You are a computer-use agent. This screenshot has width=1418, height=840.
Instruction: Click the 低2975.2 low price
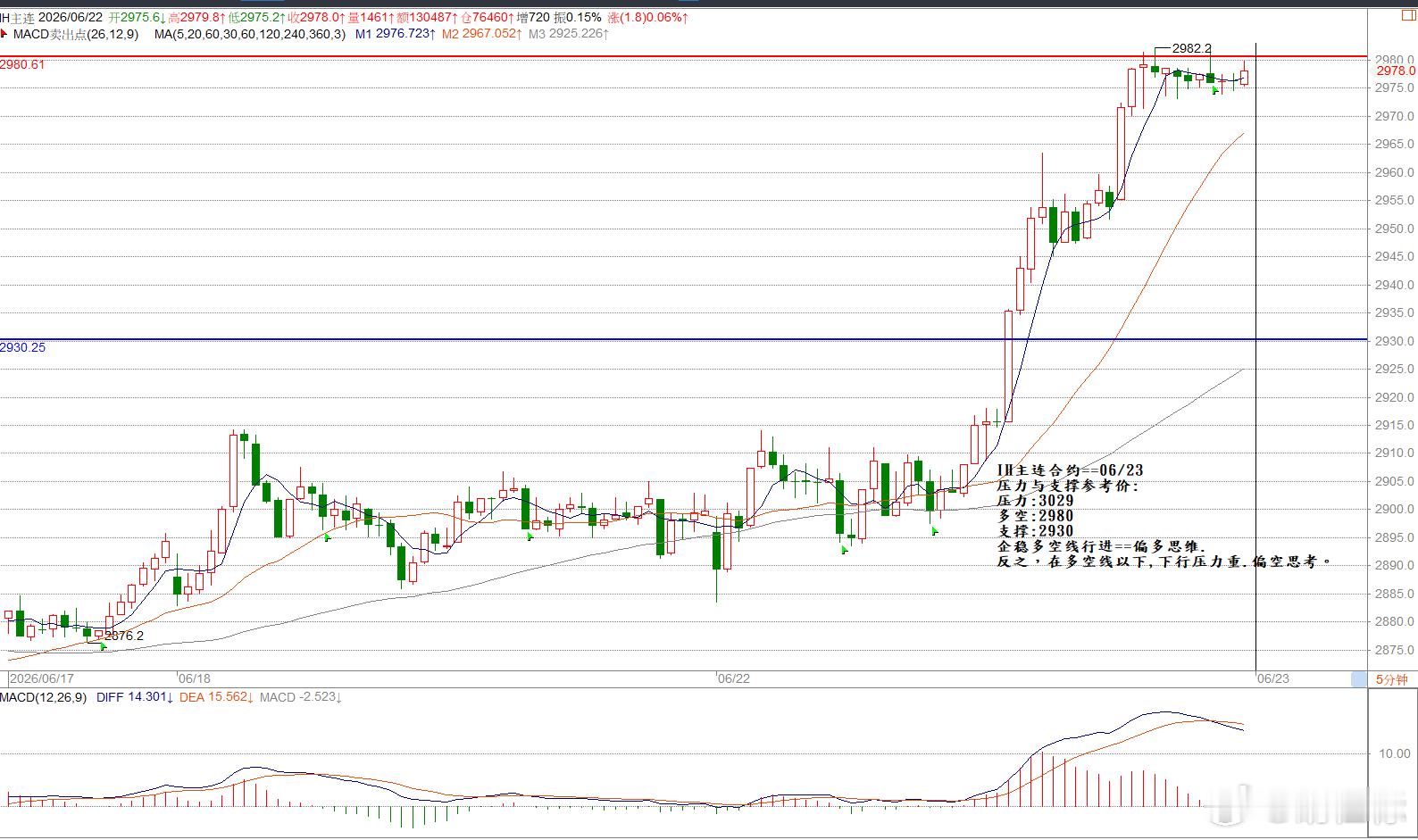257,17
